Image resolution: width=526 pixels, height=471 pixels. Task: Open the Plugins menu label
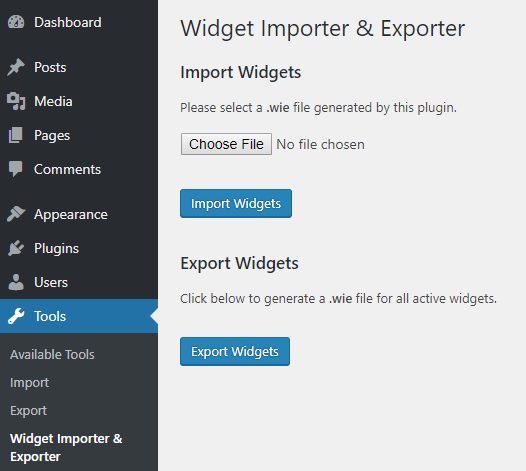(56, 249)
